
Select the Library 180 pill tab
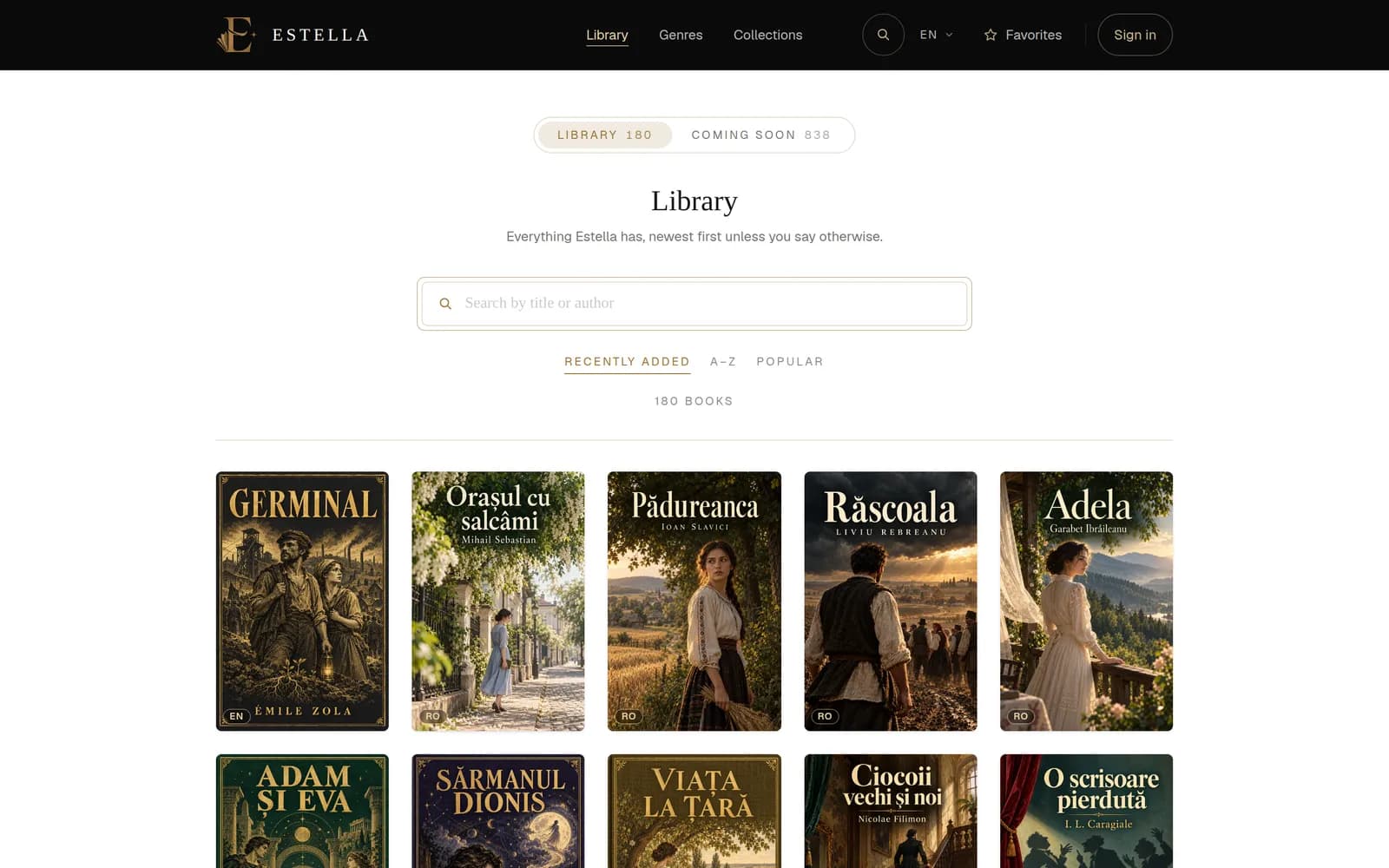[x=605, y=135]
